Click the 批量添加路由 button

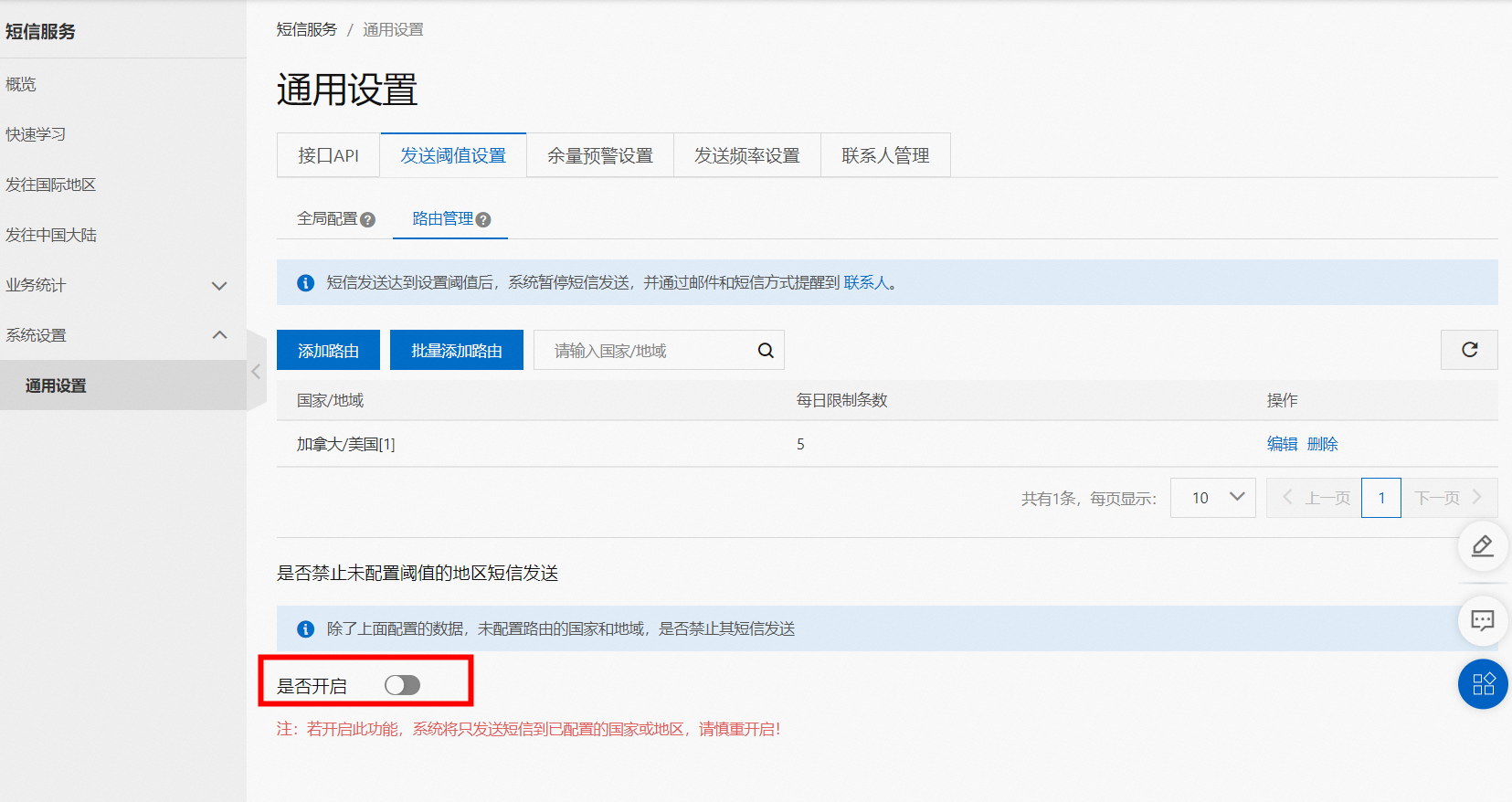click(457, 350)
